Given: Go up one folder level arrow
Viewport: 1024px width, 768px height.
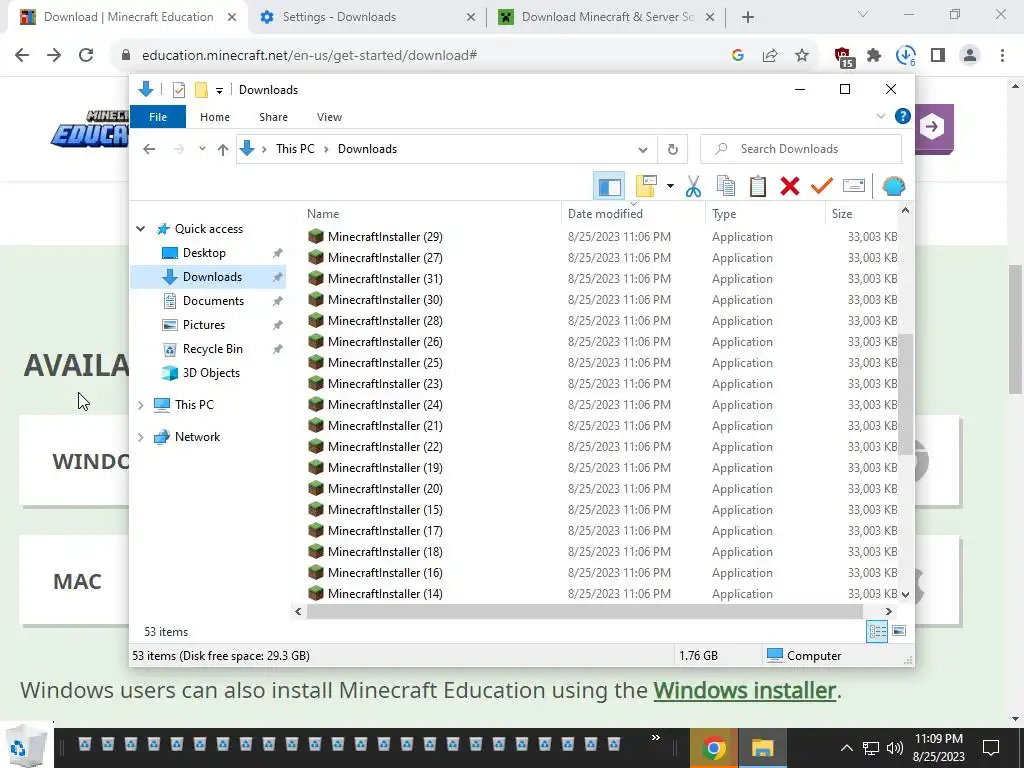Looking at the screenshot, I should pyautogui.click(x=223, y=150).
